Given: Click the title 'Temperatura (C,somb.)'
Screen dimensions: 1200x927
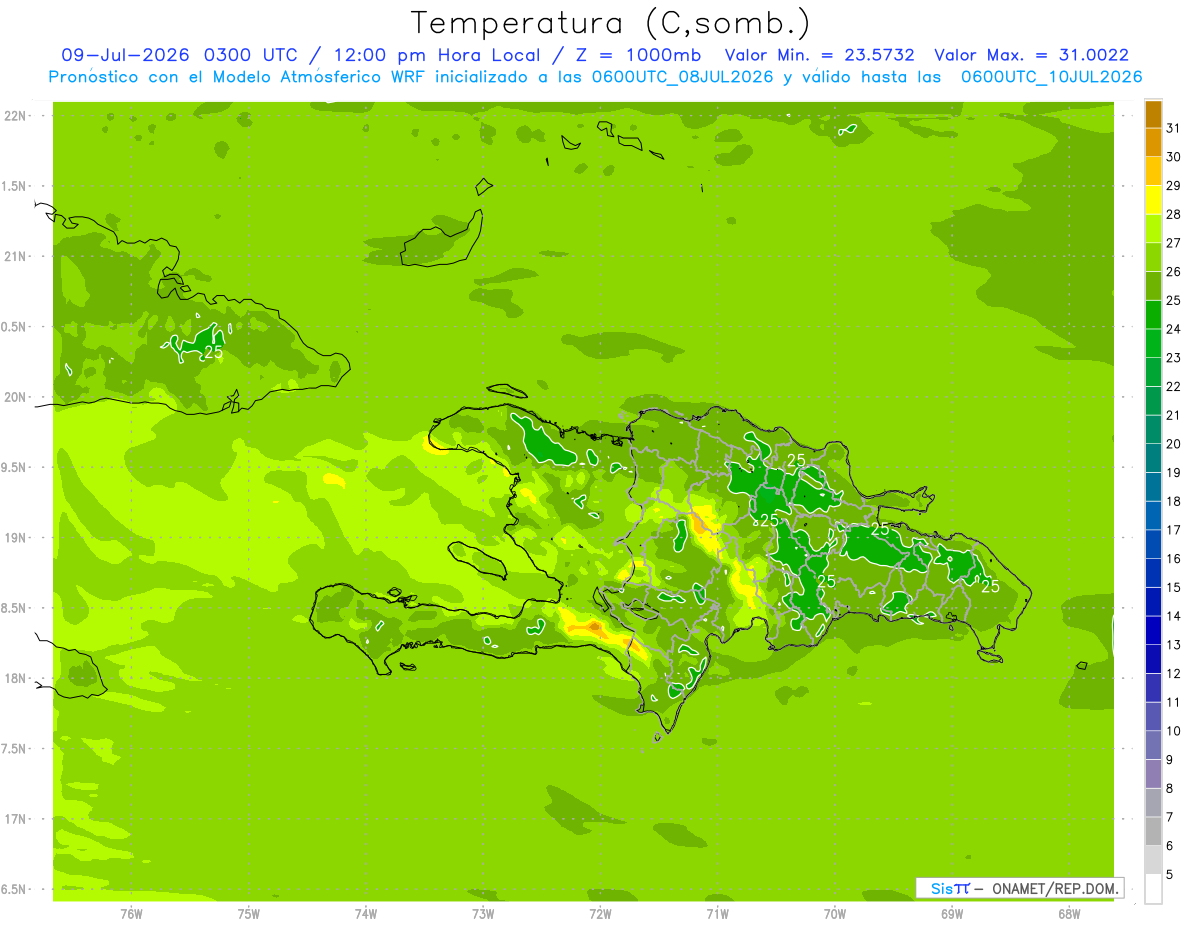Looking at the screenshot, I should point(610,24).
